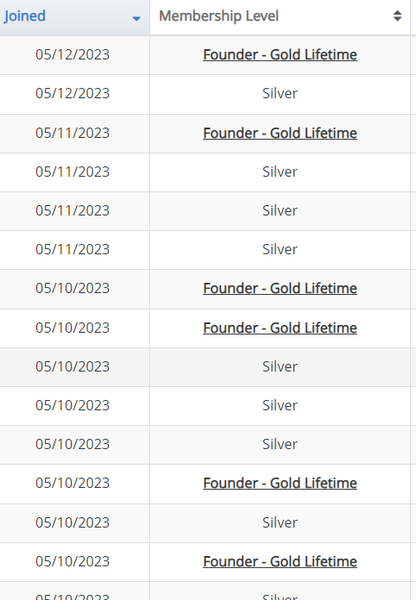This screenshot has width=416, height=600.
Task: Open the last fully visible Founder - Gold Lifetime link
Action: [x=280, y=561]
